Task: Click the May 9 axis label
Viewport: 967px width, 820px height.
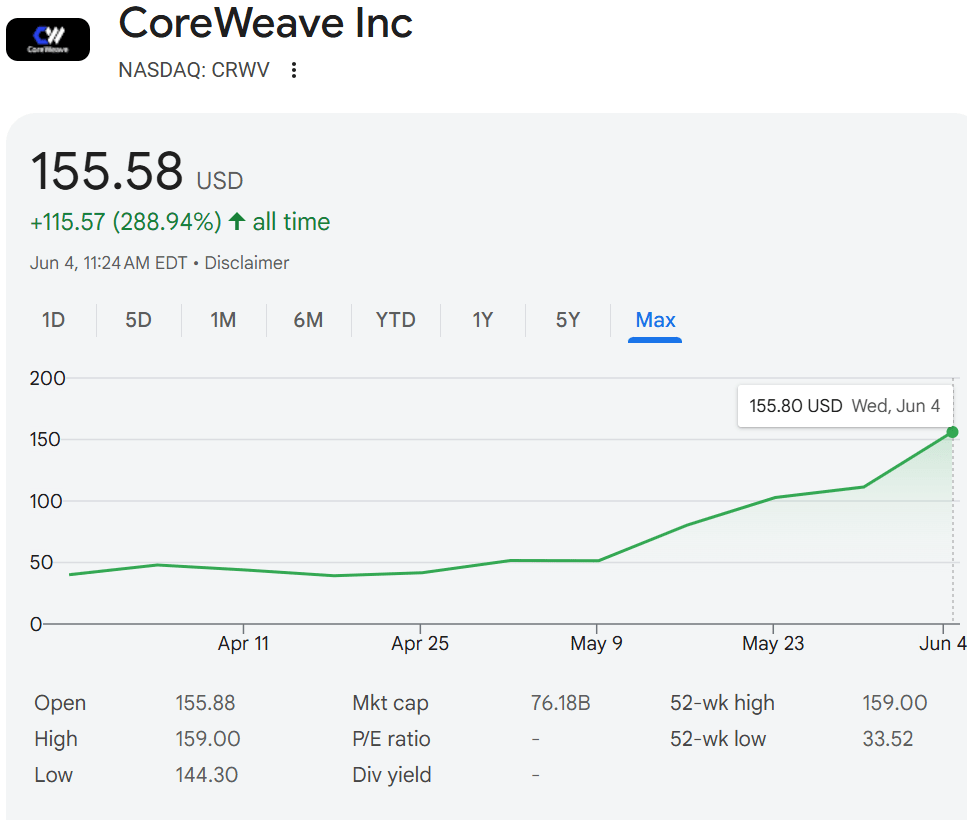Action: point(596,643)
